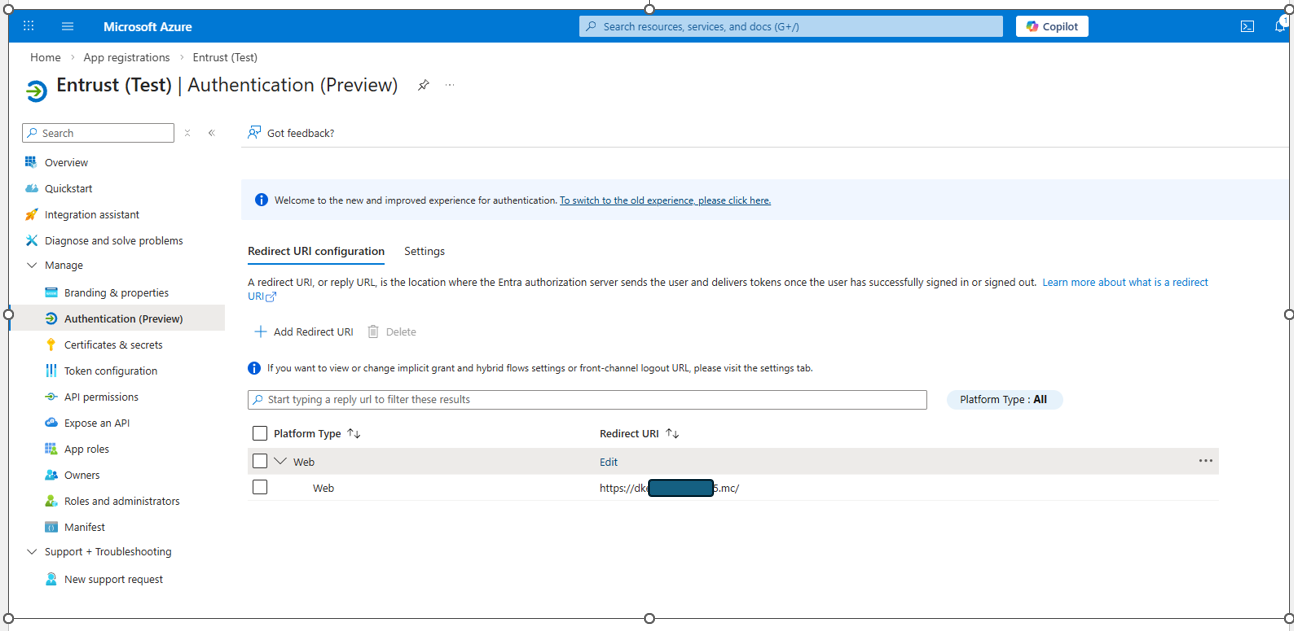Collapse the Web platform group chevron
Image resolution: width=1294 pixels, height=631 pixels.
tap(280, 462)
